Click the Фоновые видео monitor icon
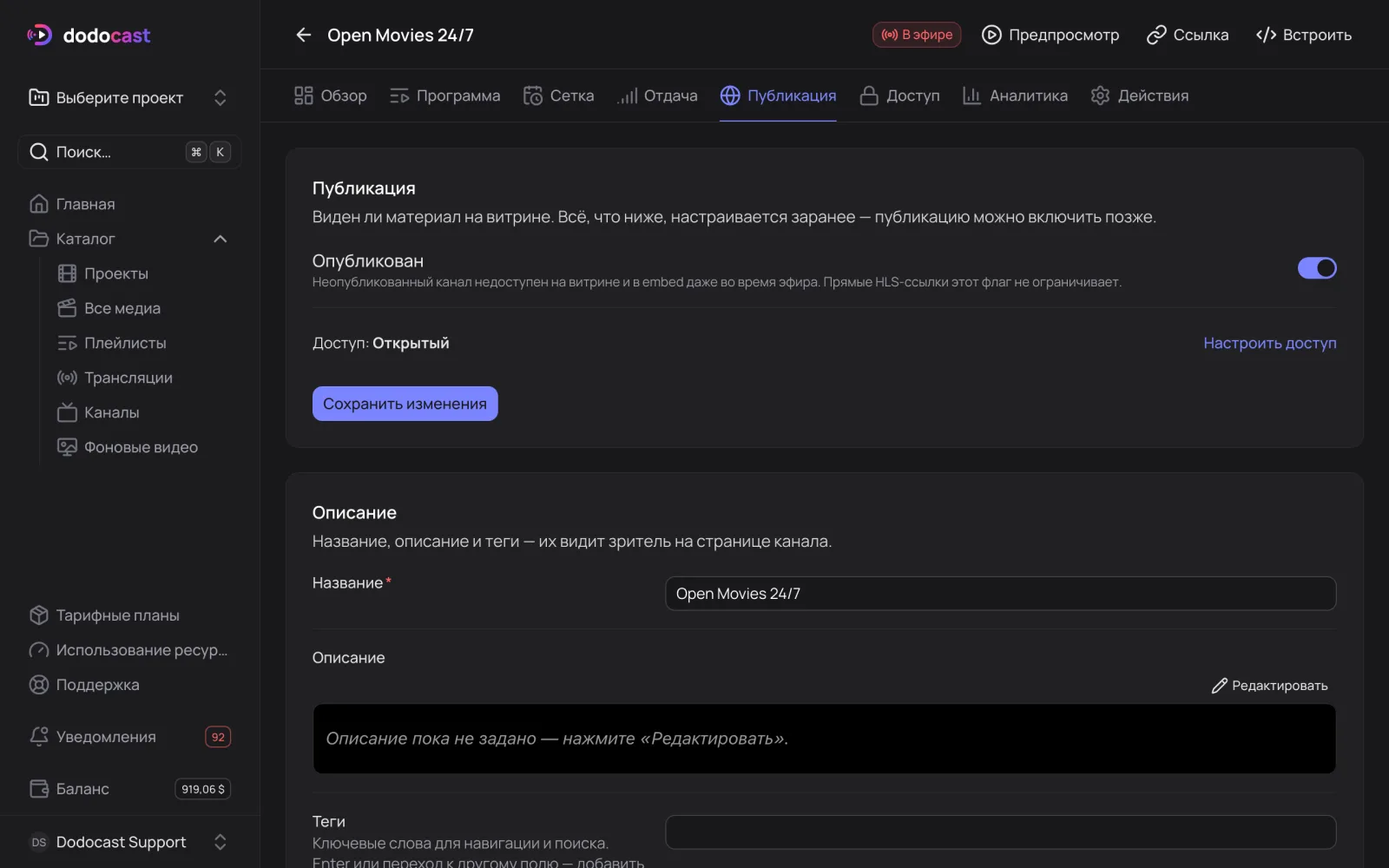1389x868 pixels. [x=67, y=447]
